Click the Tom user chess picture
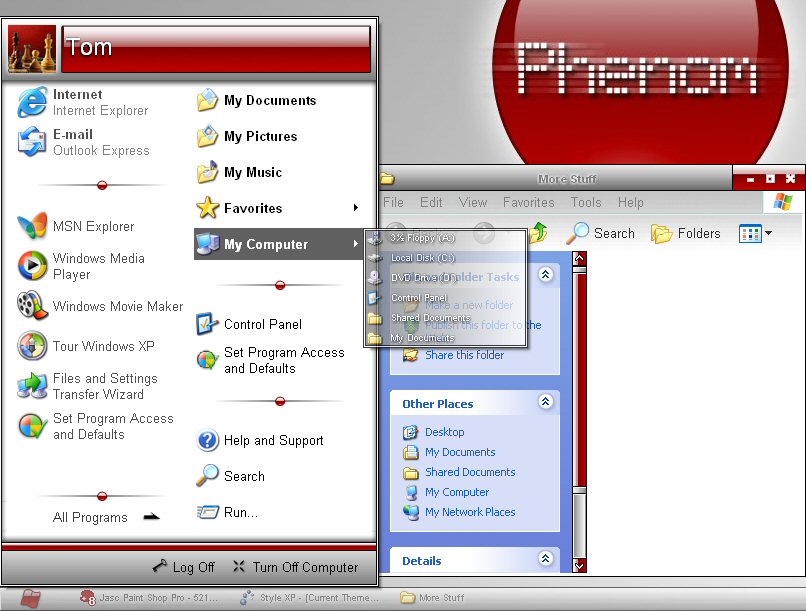 [x=32, y=49]
